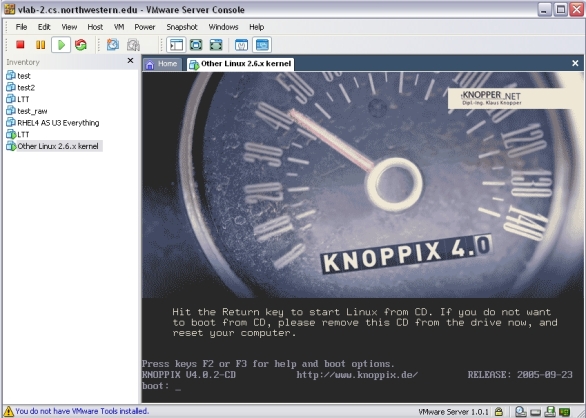Open the Power menu
The height and width of the screenshot is (418, 586).
click(x=145, y=27)
